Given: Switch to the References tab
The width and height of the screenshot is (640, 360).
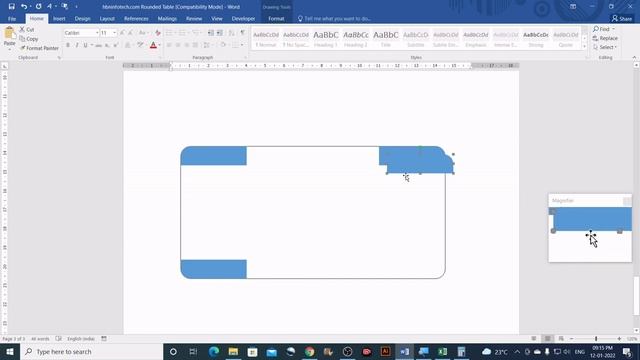Looking at the screenshot, I should (136, 18).
